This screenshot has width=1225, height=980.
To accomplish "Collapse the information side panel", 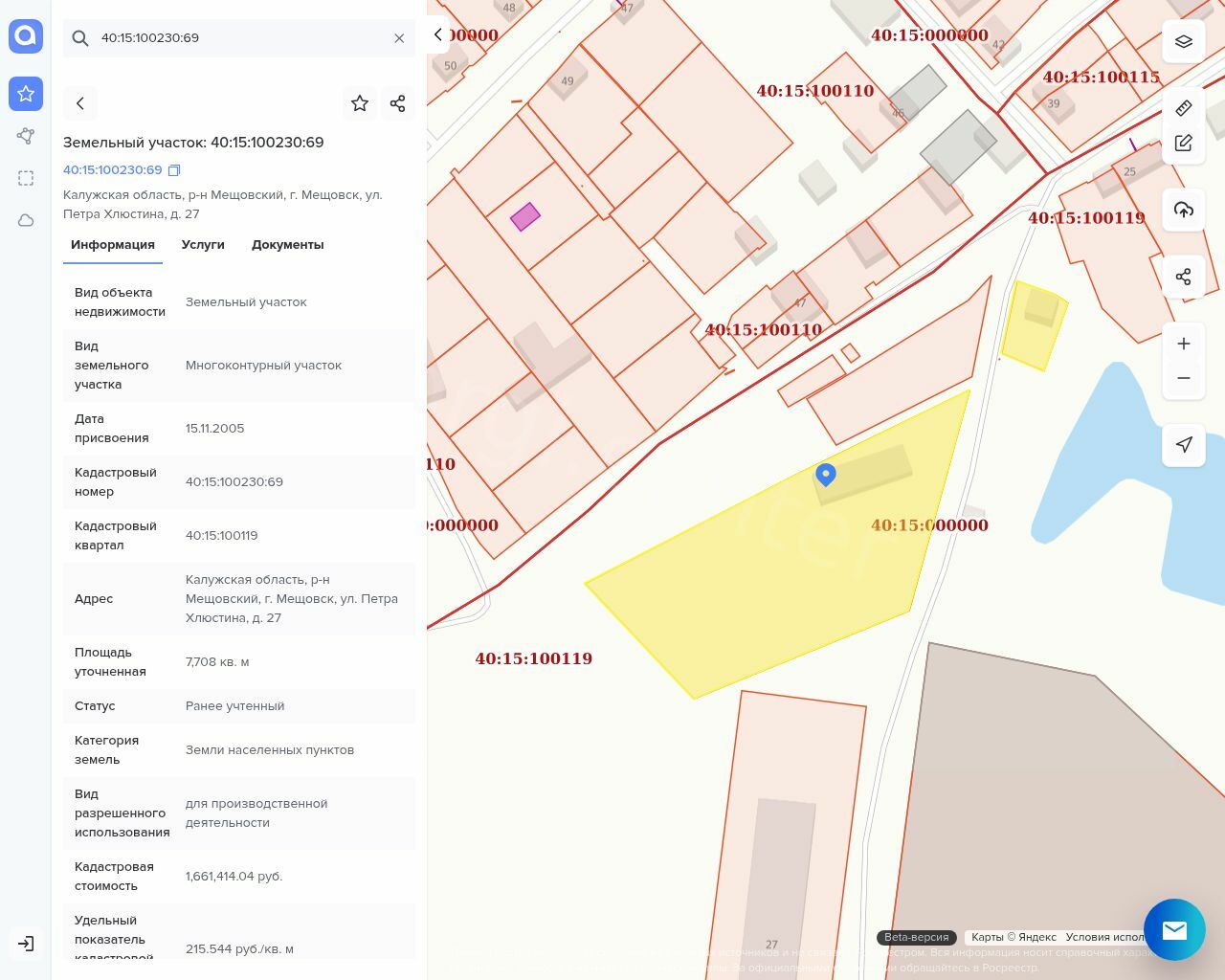I will [x=437, y=34].
